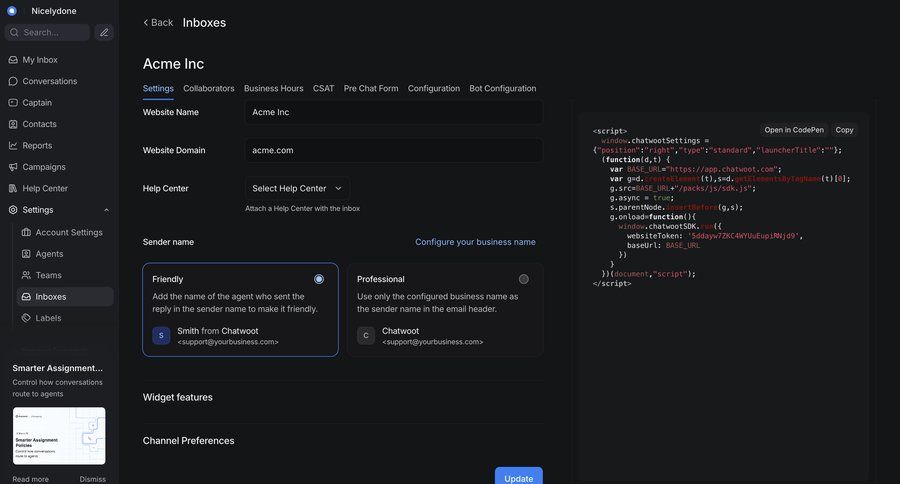
Task: Click the Acme Inc inbox title
Action: coord(173,64)
